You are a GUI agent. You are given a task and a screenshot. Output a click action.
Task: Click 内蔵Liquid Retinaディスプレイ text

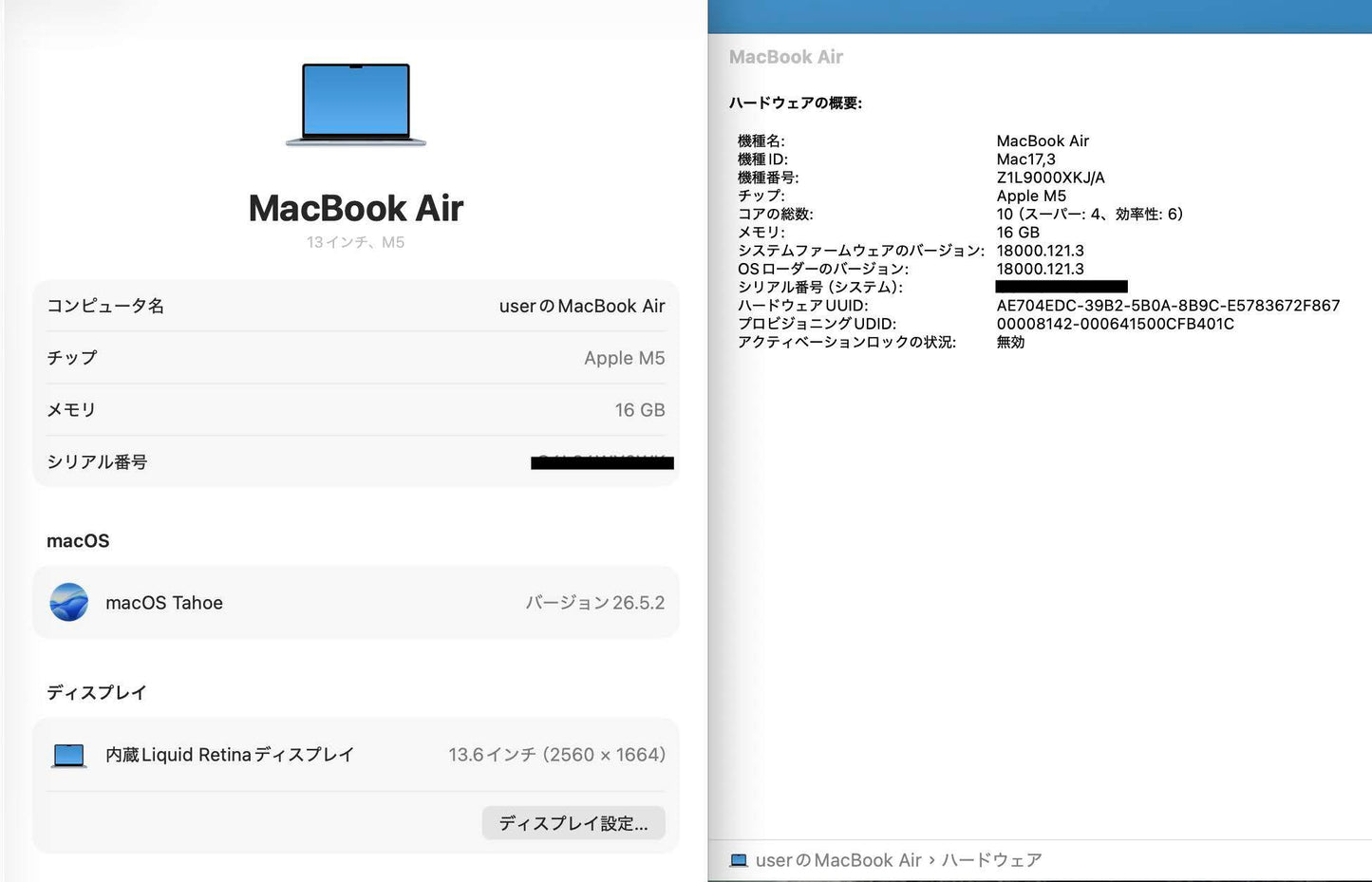click(230, 755)
